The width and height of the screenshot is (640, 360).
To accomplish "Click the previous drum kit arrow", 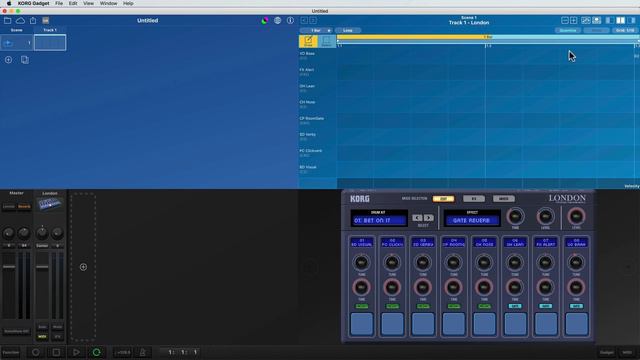I will click(417, 218).
